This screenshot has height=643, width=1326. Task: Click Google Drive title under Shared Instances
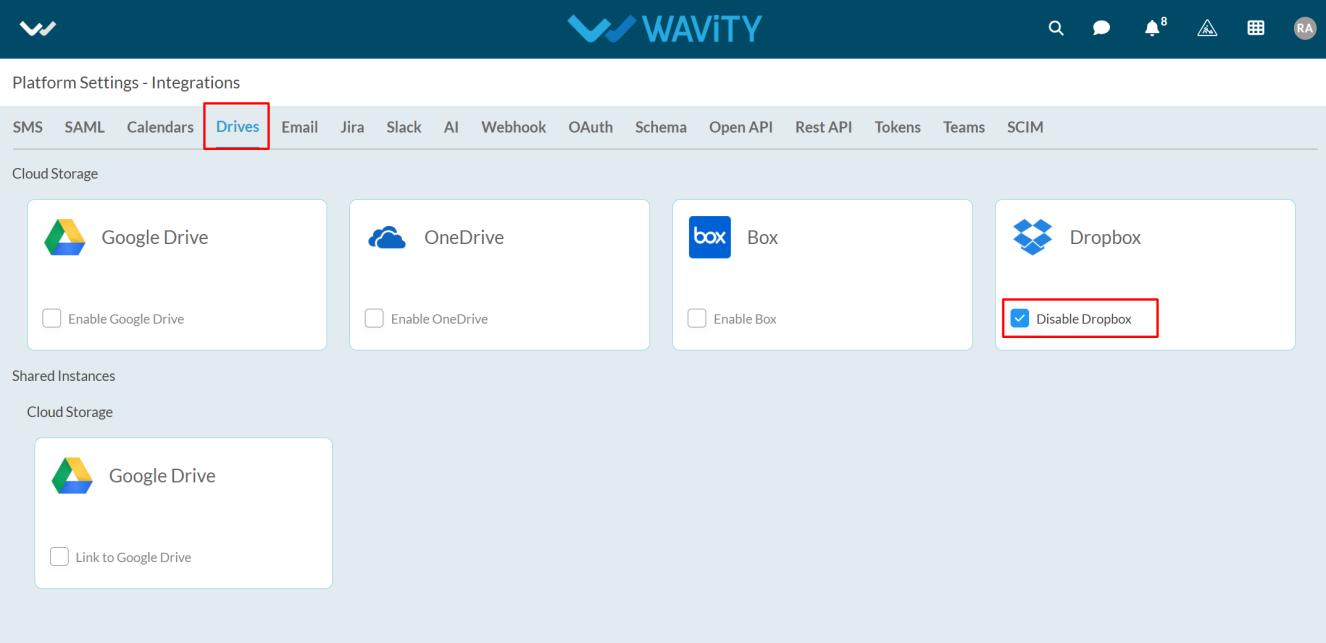(162, 476)
